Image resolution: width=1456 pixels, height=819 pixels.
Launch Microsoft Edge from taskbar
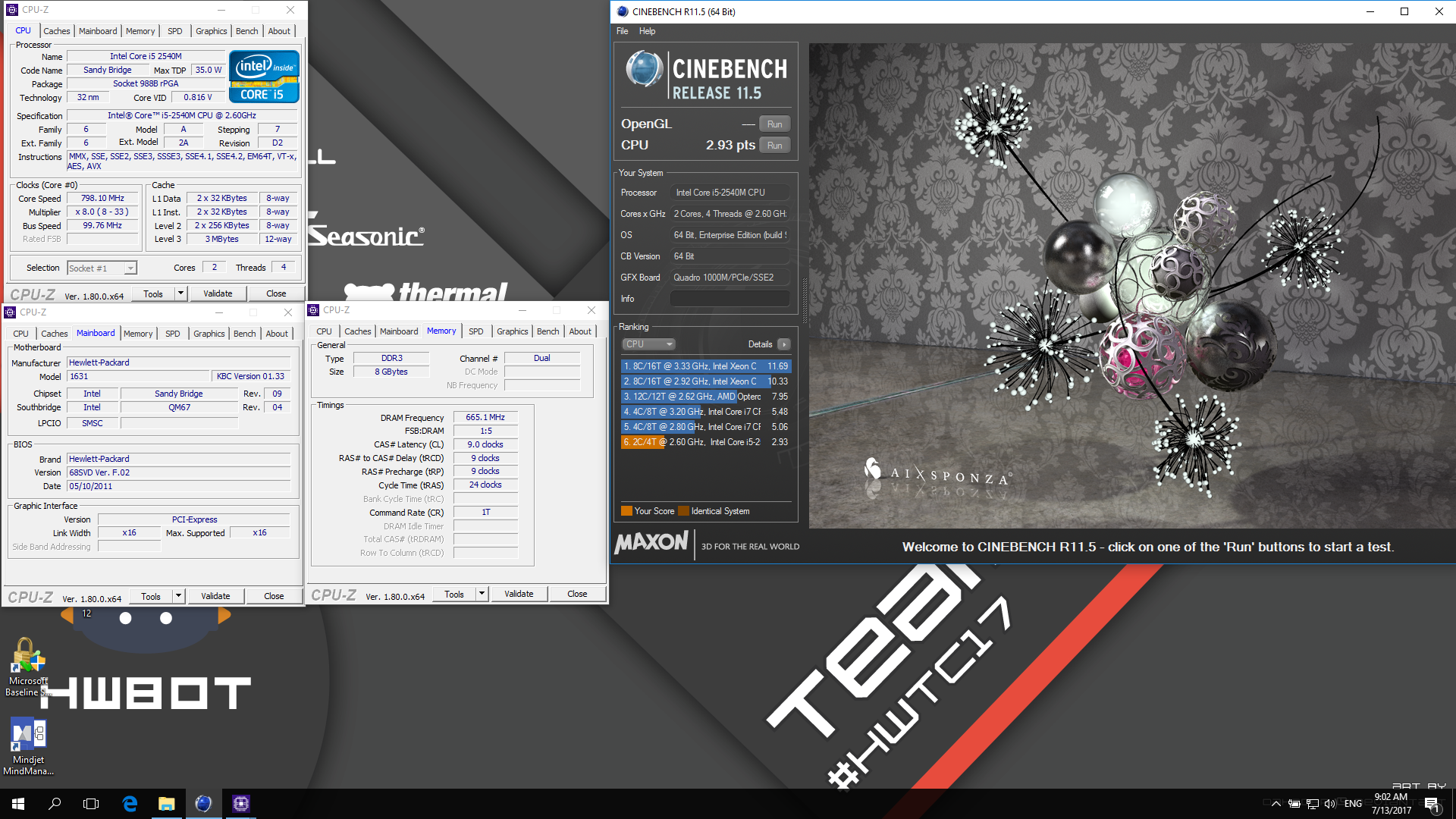(x=130, y=804)
